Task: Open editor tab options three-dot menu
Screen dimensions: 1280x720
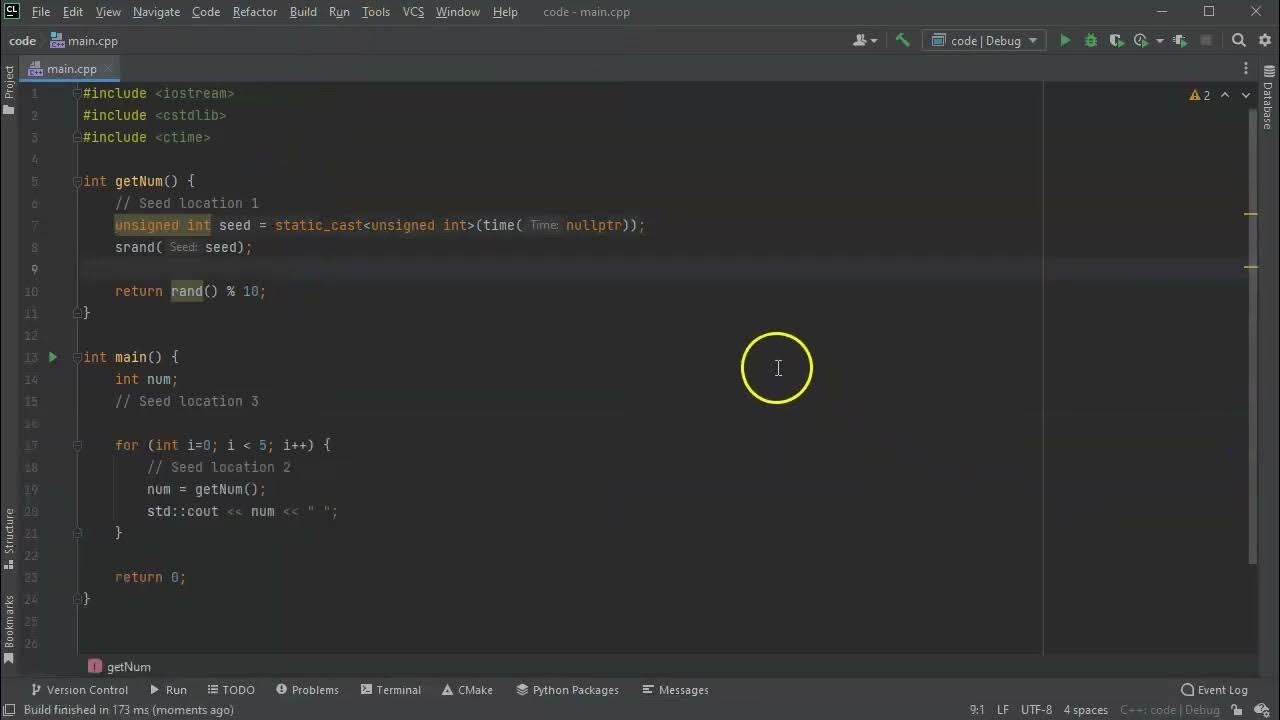Action: (1246, 69)
